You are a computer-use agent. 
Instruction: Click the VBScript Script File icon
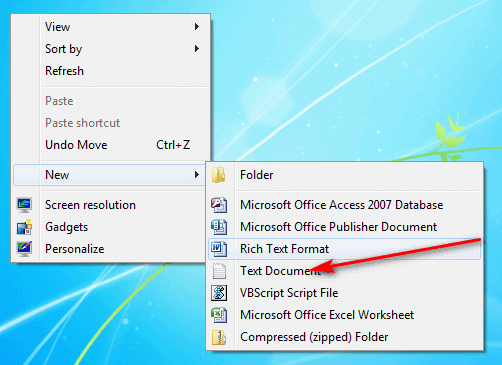click(x=219, y=293)
